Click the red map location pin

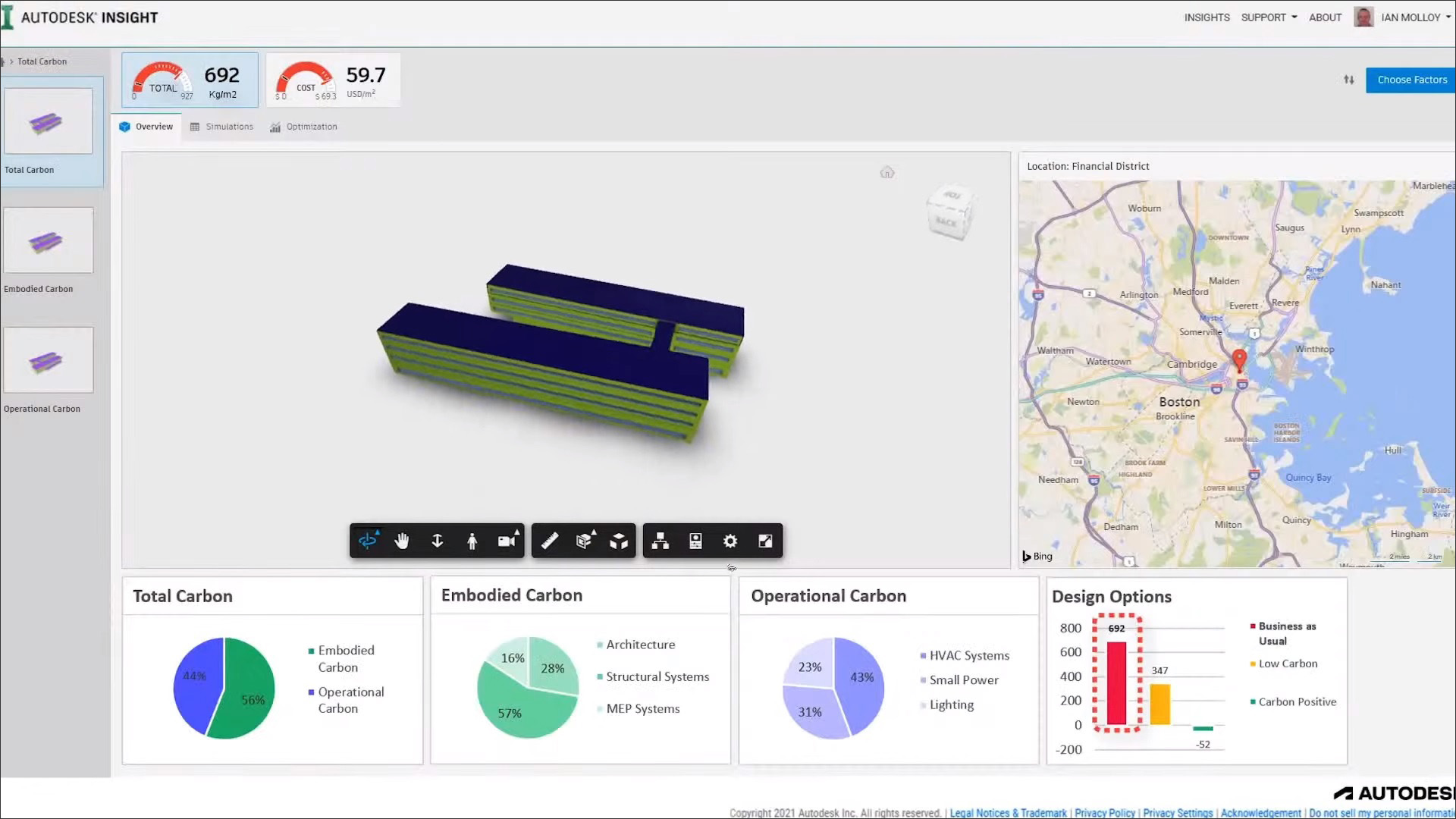tap(1239, 359)
